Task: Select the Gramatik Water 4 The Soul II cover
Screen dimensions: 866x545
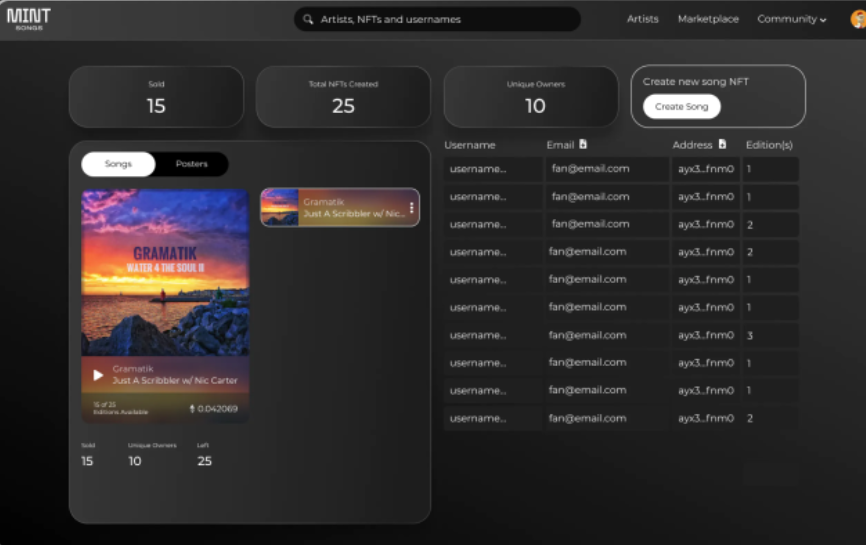Action: (x=165, y=273)
